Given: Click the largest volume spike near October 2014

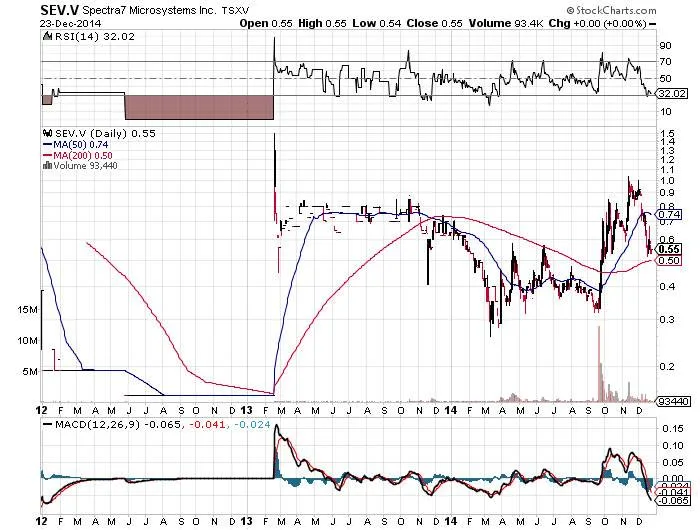Looking at the screenshot, I should 599,363.
